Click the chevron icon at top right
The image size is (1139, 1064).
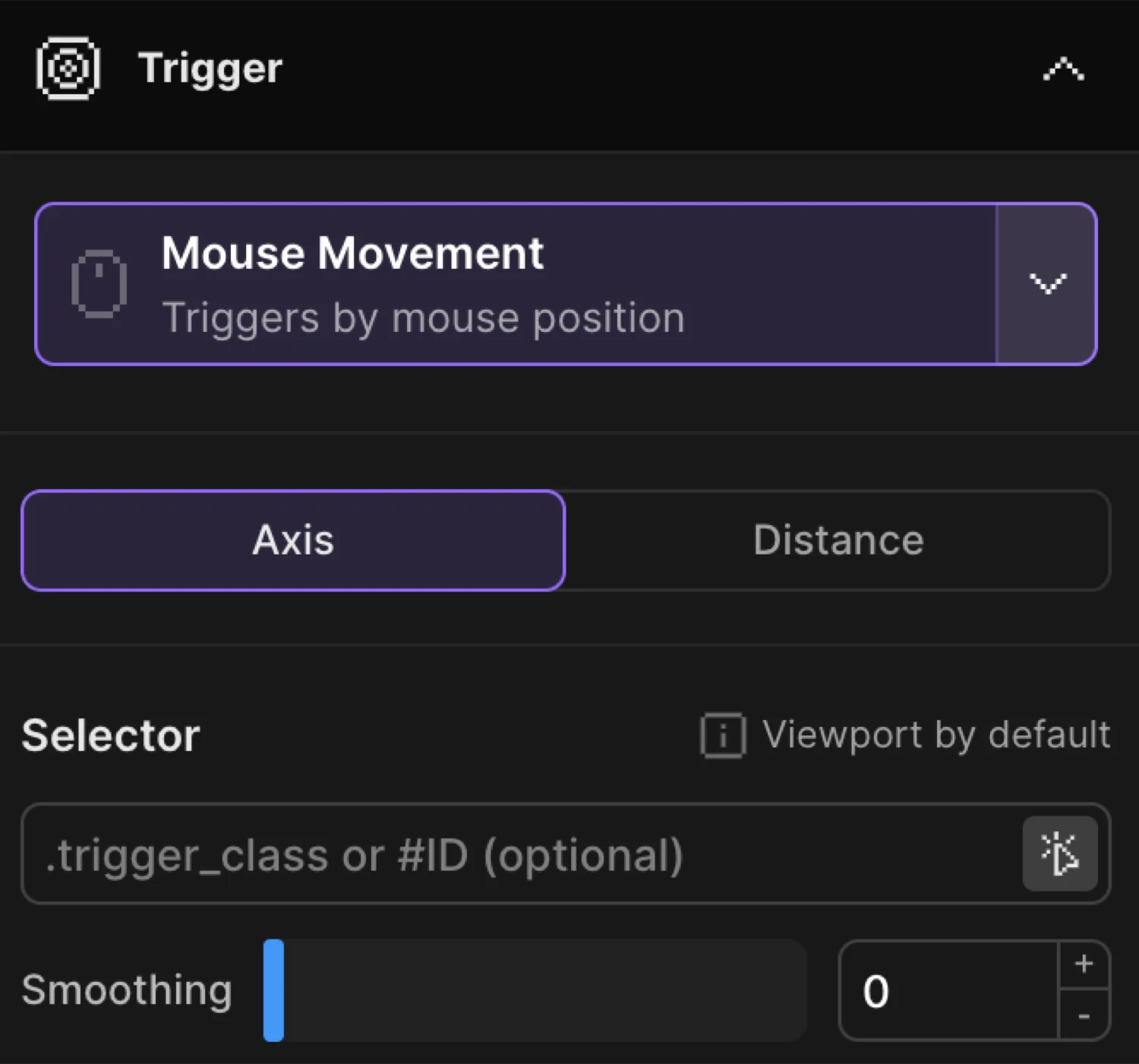(x=1062, y=68)
